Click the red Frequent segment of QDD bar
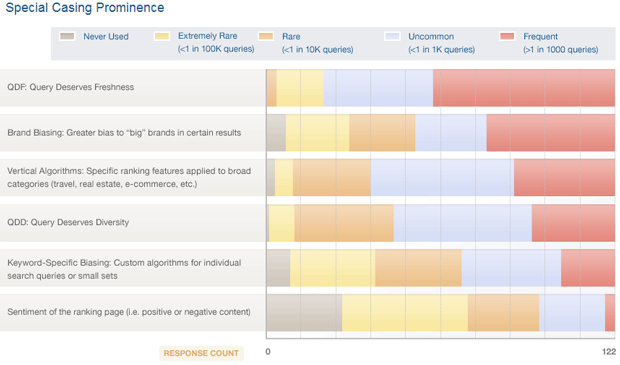Screen dimensions: 620x365 tap(573, 223)
